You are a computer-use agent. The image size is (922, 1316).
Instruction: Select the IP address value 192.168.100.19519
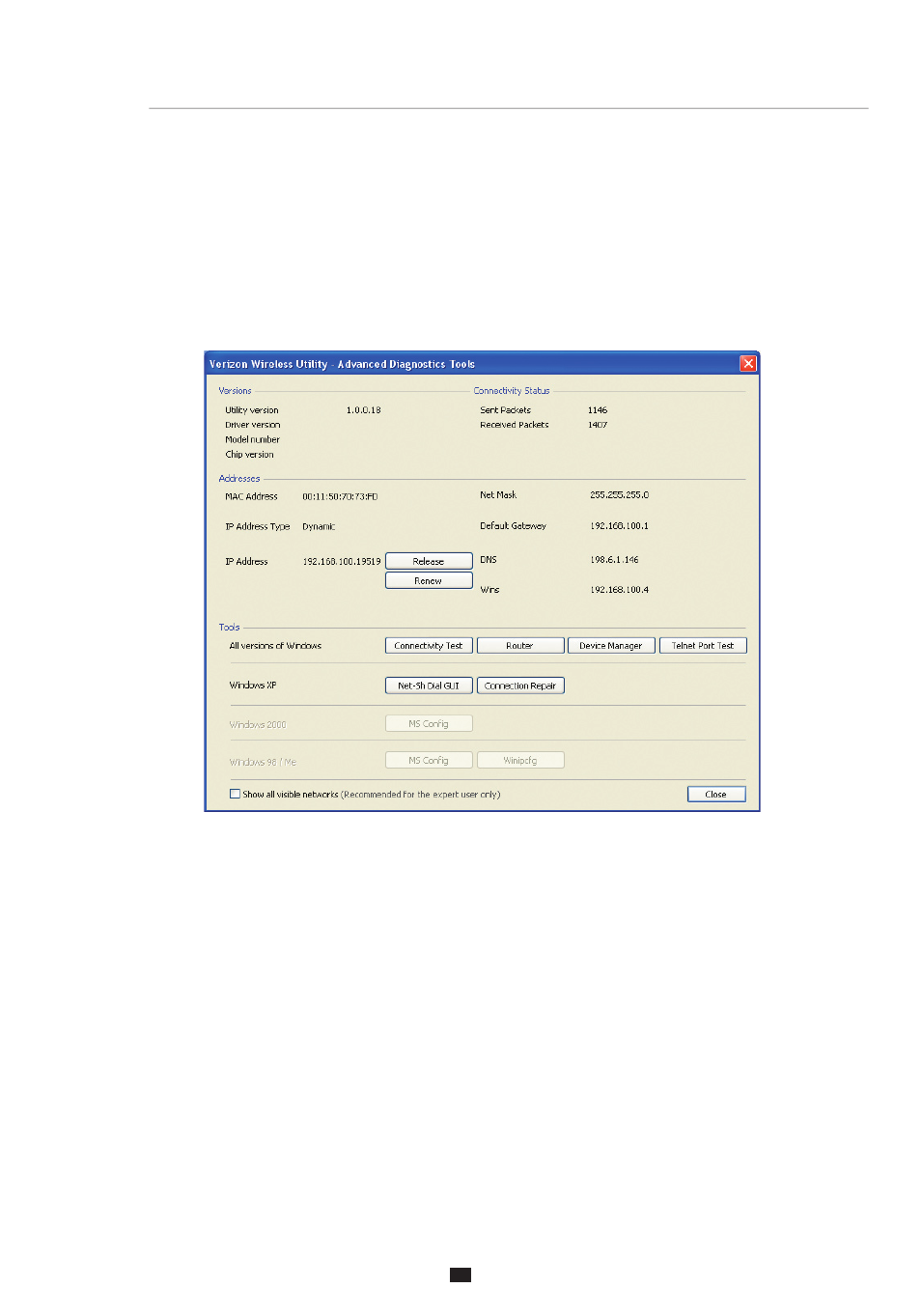[x=342, y=561]
